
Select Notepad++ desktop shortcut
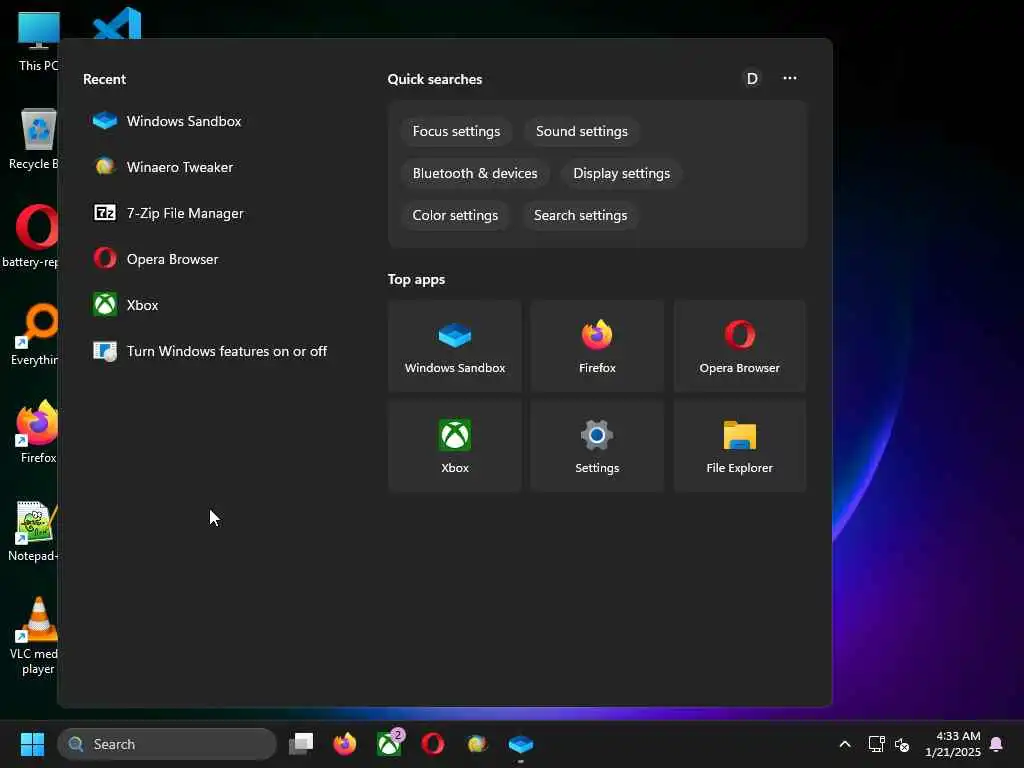pos(34,530)
